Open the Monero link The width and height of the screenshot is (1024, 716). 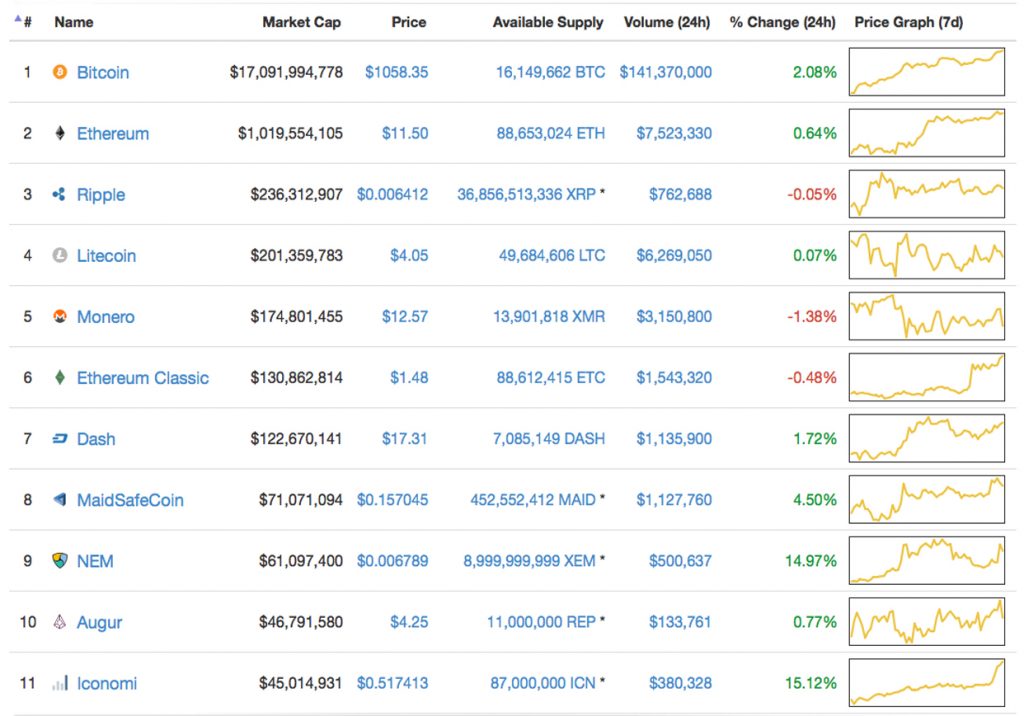pos(106,317)
